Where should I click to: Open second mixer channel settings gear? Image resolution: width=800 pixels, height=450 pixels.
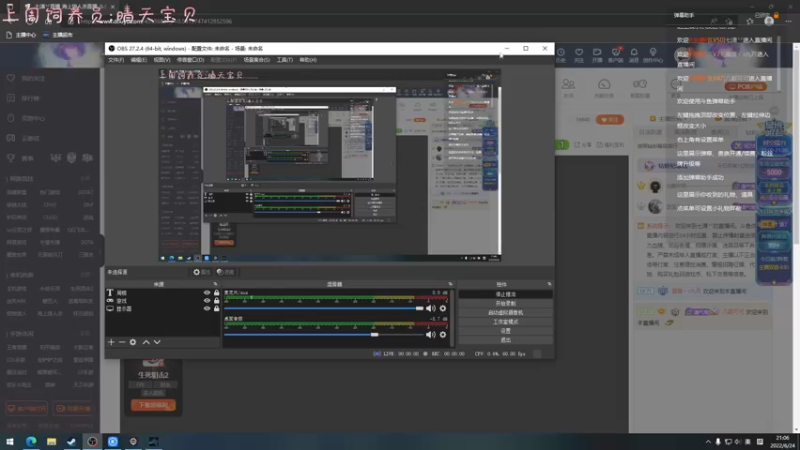click(443, 335)
